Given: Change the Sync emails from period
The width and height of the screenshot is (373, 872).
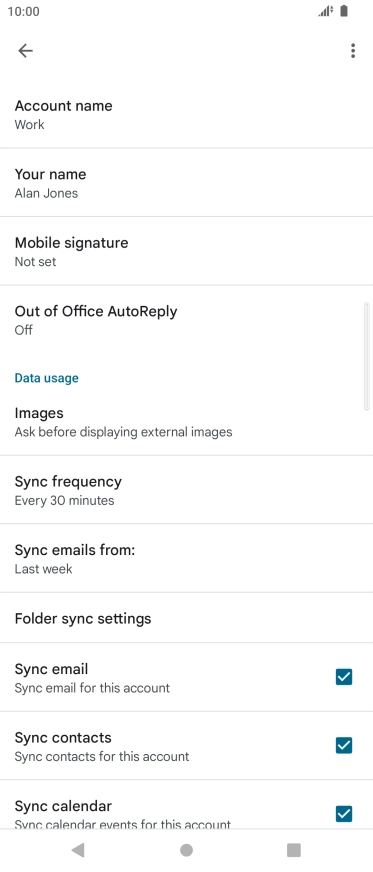Looking at the screenshot, I should [x=186, y=558].
